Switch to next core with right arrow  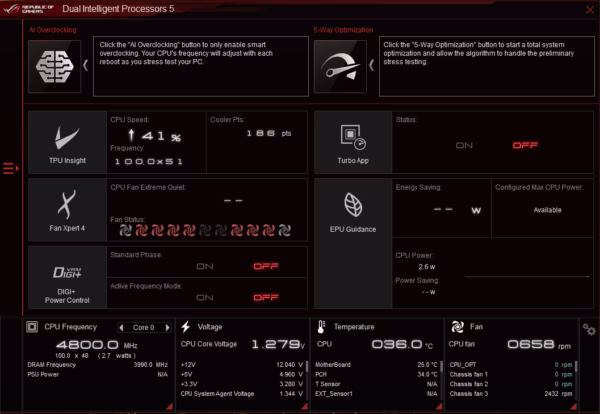click(167, 328)
